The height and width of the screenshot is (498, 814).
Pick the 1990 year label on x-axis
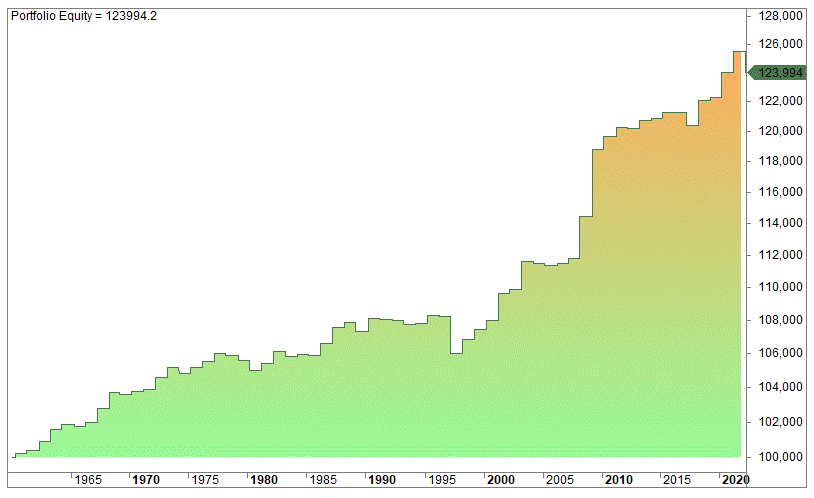click(x=382, y=480)
